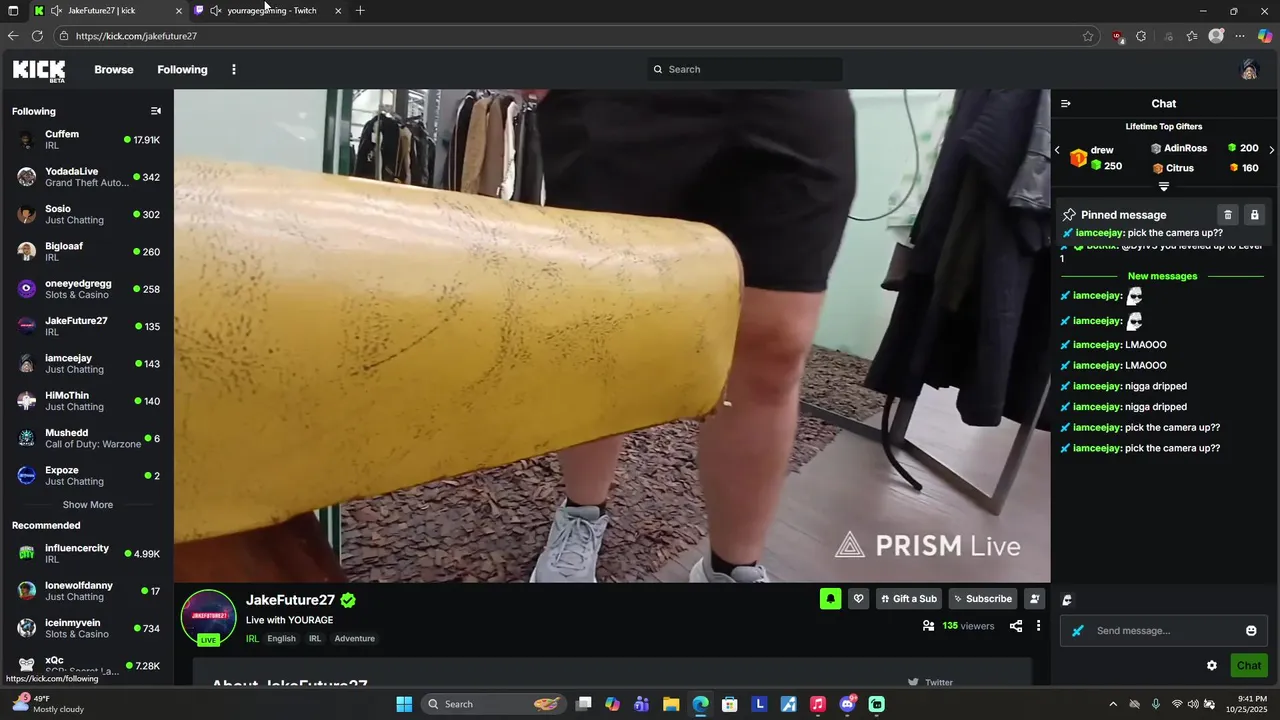The image size is (1280, 720).
Task: Delete the pinned message
Action: click(x=1228, y=215)
